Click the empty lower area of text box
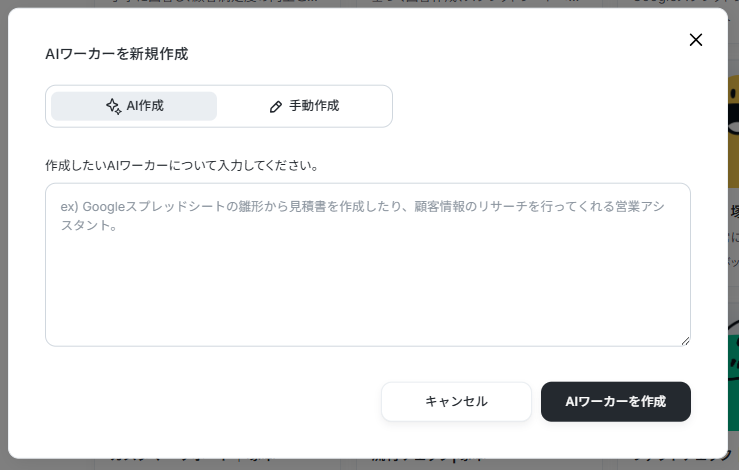The height and width of the screenshot is (470, 739). pyautogui.click(x=367, y=300)
